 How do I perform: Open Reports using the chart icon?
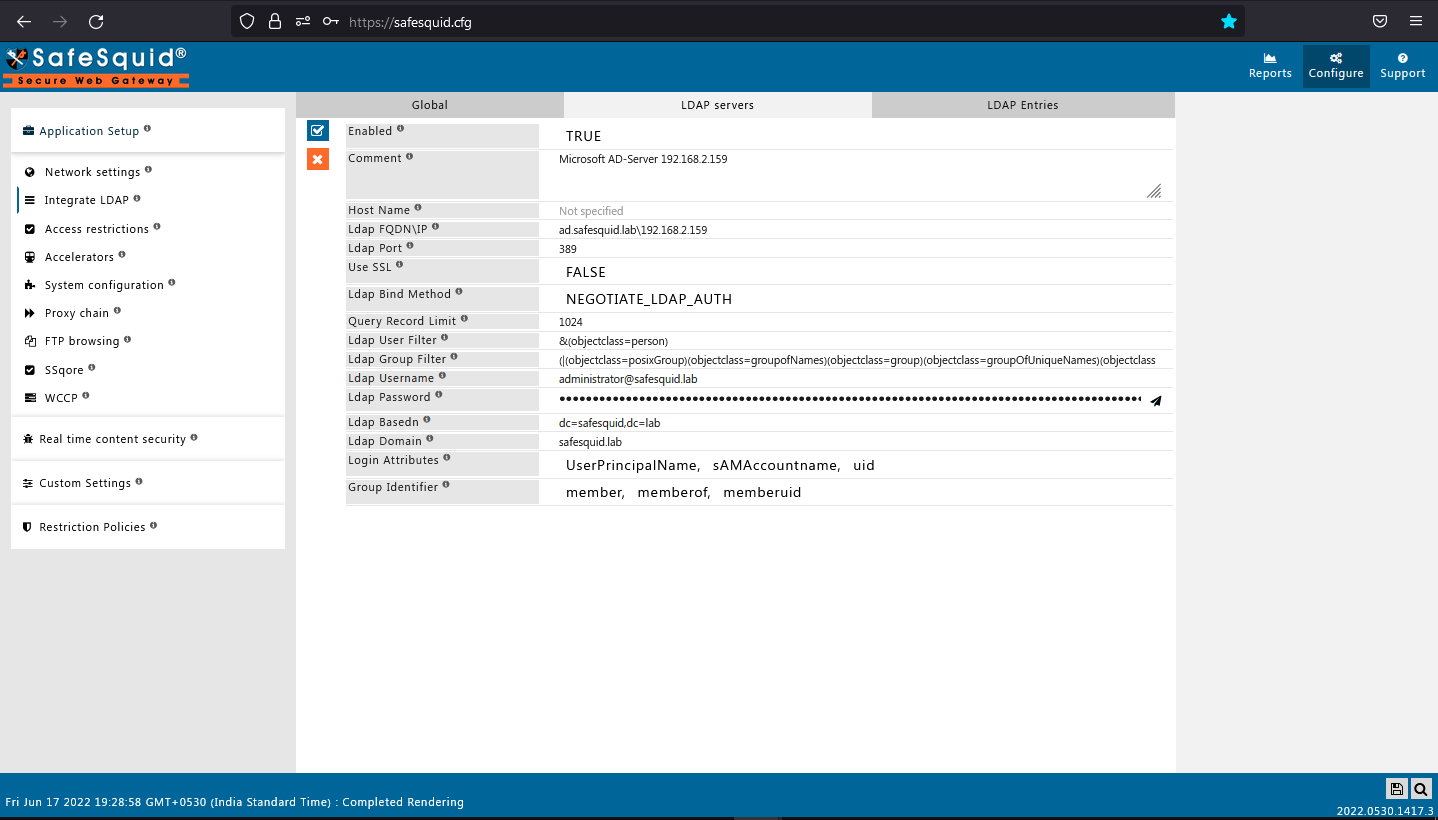[1269, 65]
